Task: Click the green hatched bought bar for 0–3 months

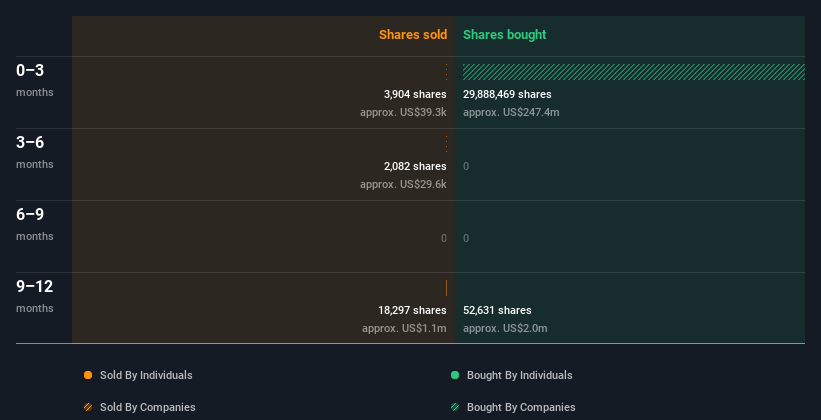Action: [x=633, y=72]
